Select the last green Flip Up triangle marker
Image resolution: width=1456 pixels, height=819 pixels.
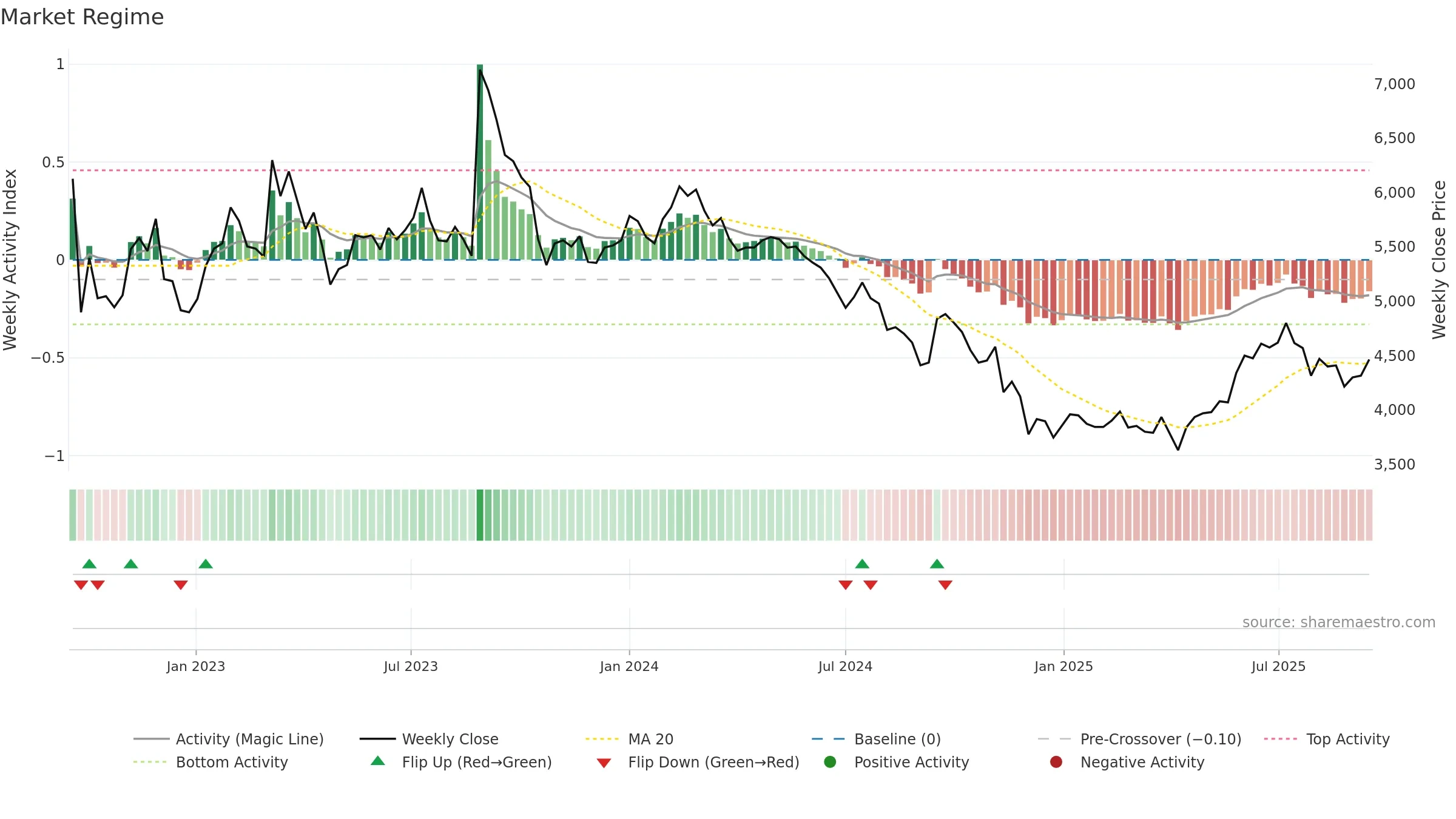937,564
